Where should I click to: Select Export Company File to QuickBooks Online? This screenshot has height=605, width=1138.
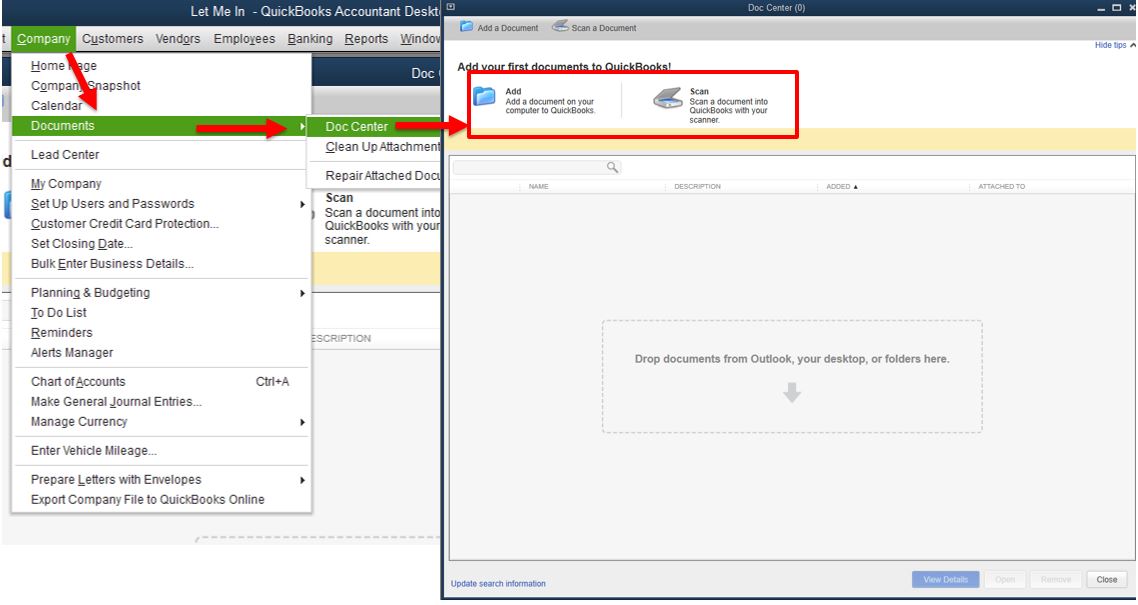tap(147, 499)
